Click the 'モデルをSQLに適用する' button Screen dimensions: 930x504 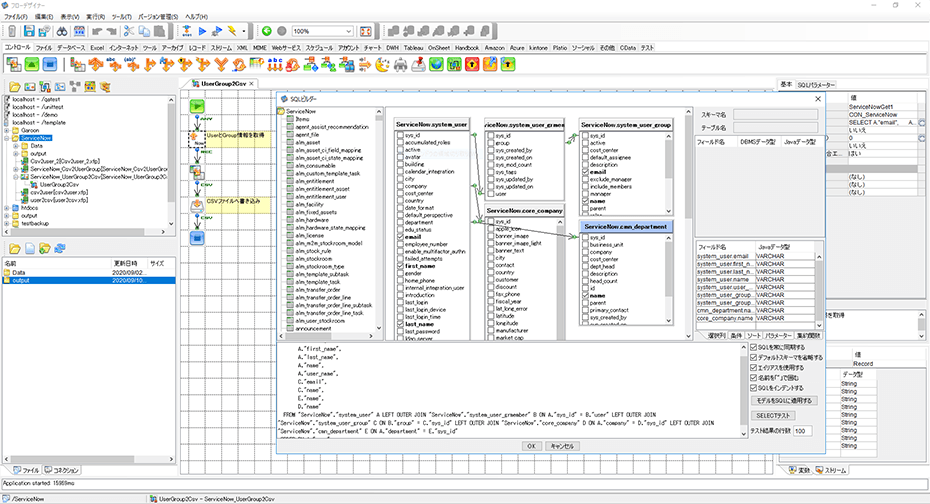784,401
